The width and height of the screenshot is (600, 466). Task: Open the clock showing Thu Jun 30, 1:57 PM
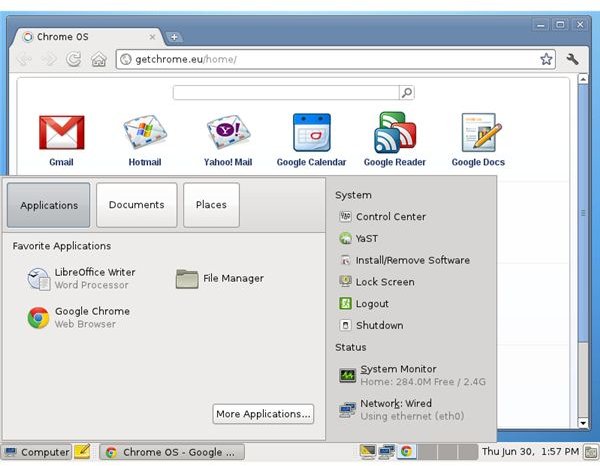530,452
